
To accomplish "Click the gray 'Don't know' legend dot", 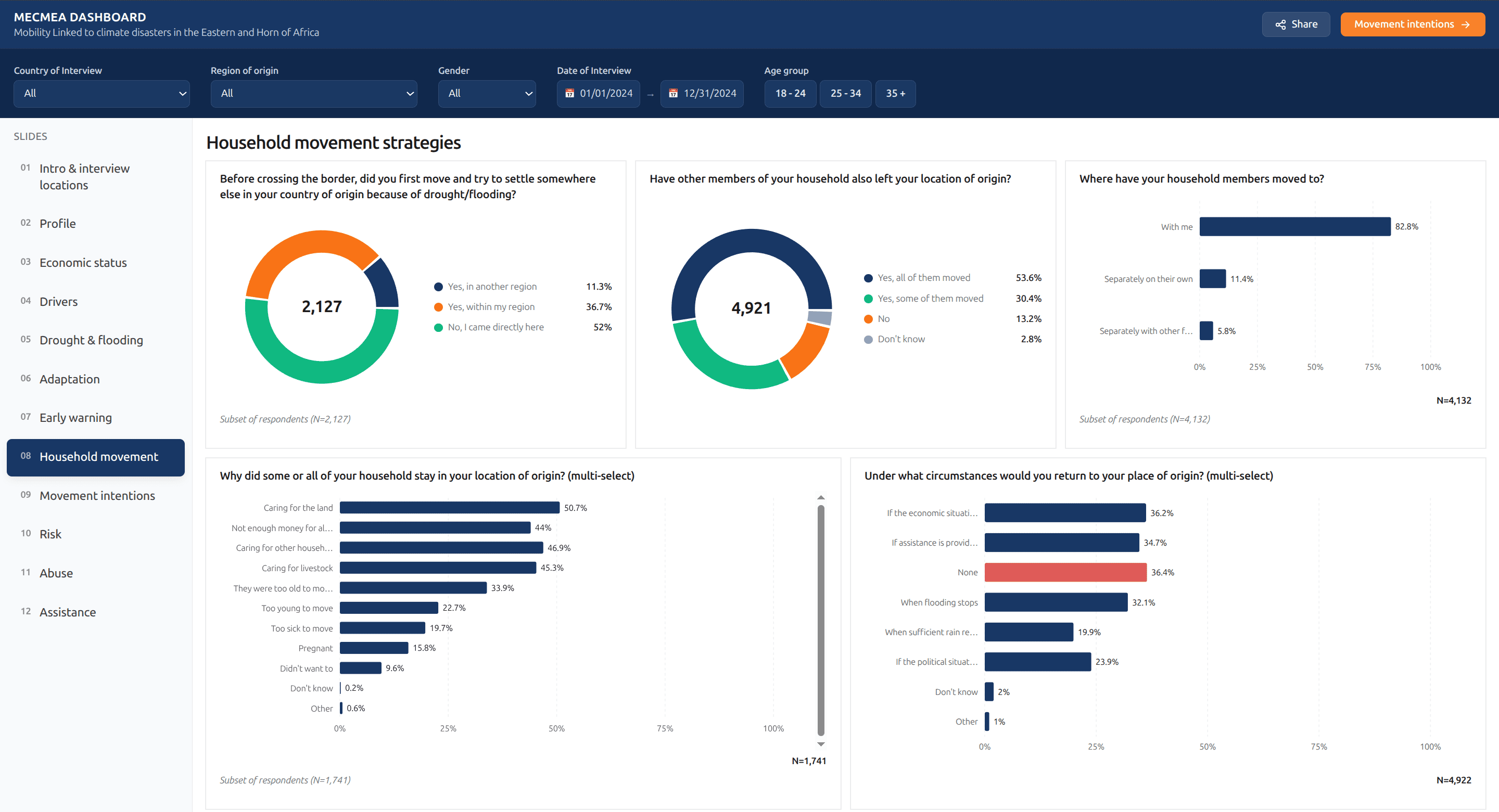I will 868,340.
